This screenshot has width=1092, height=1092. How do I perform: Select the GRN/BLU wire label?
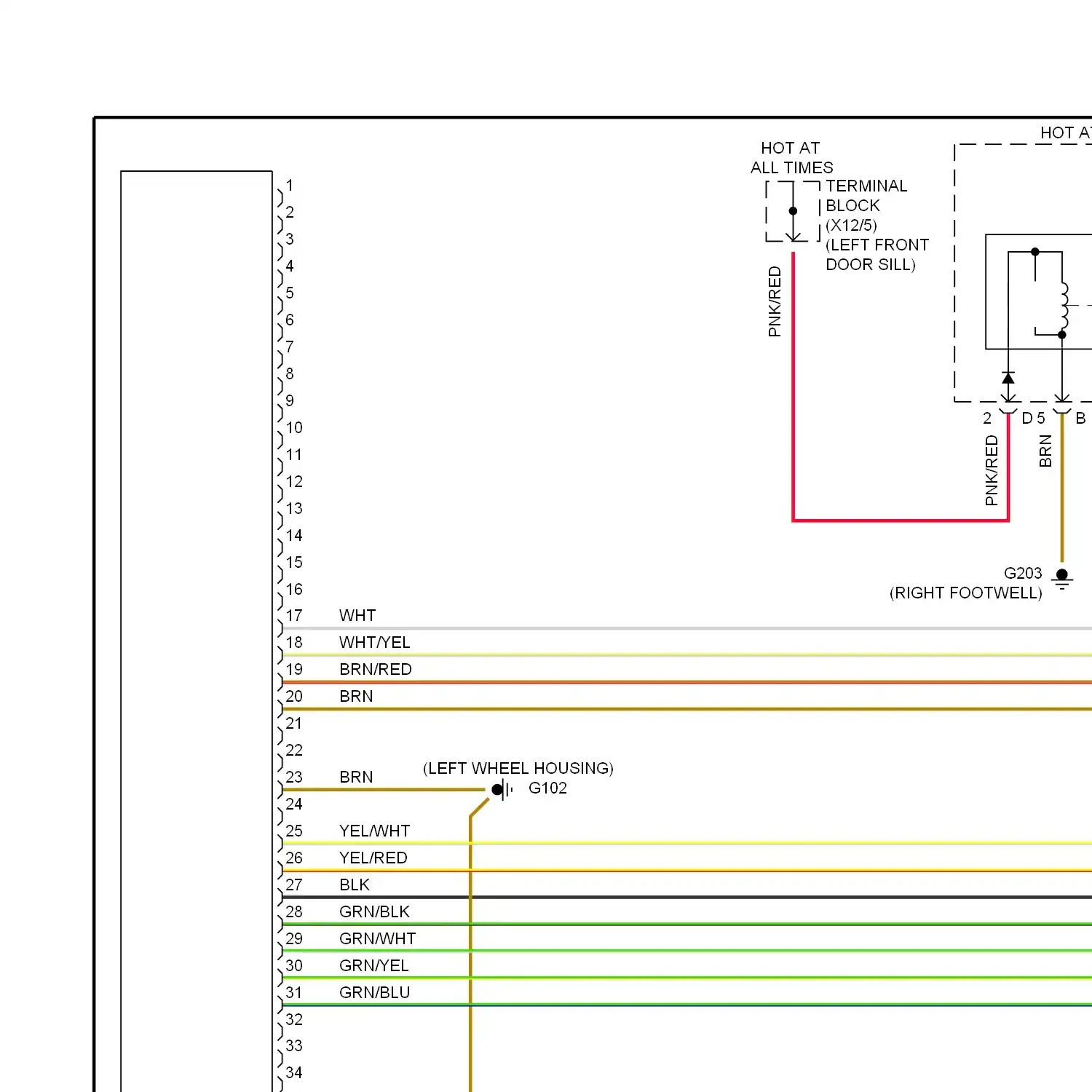375,993
